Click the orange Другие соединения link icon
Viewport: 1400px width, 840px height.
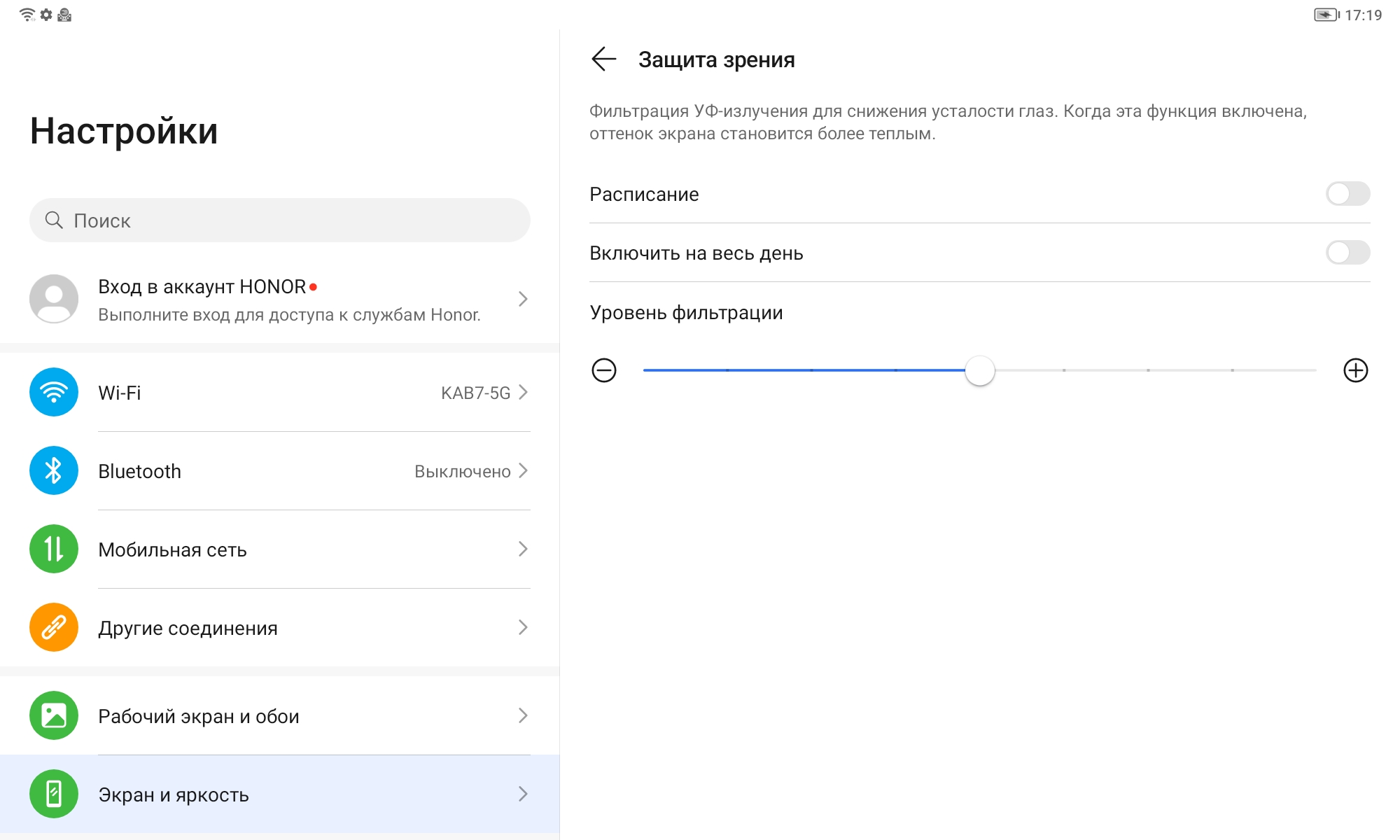click(54, 627)
